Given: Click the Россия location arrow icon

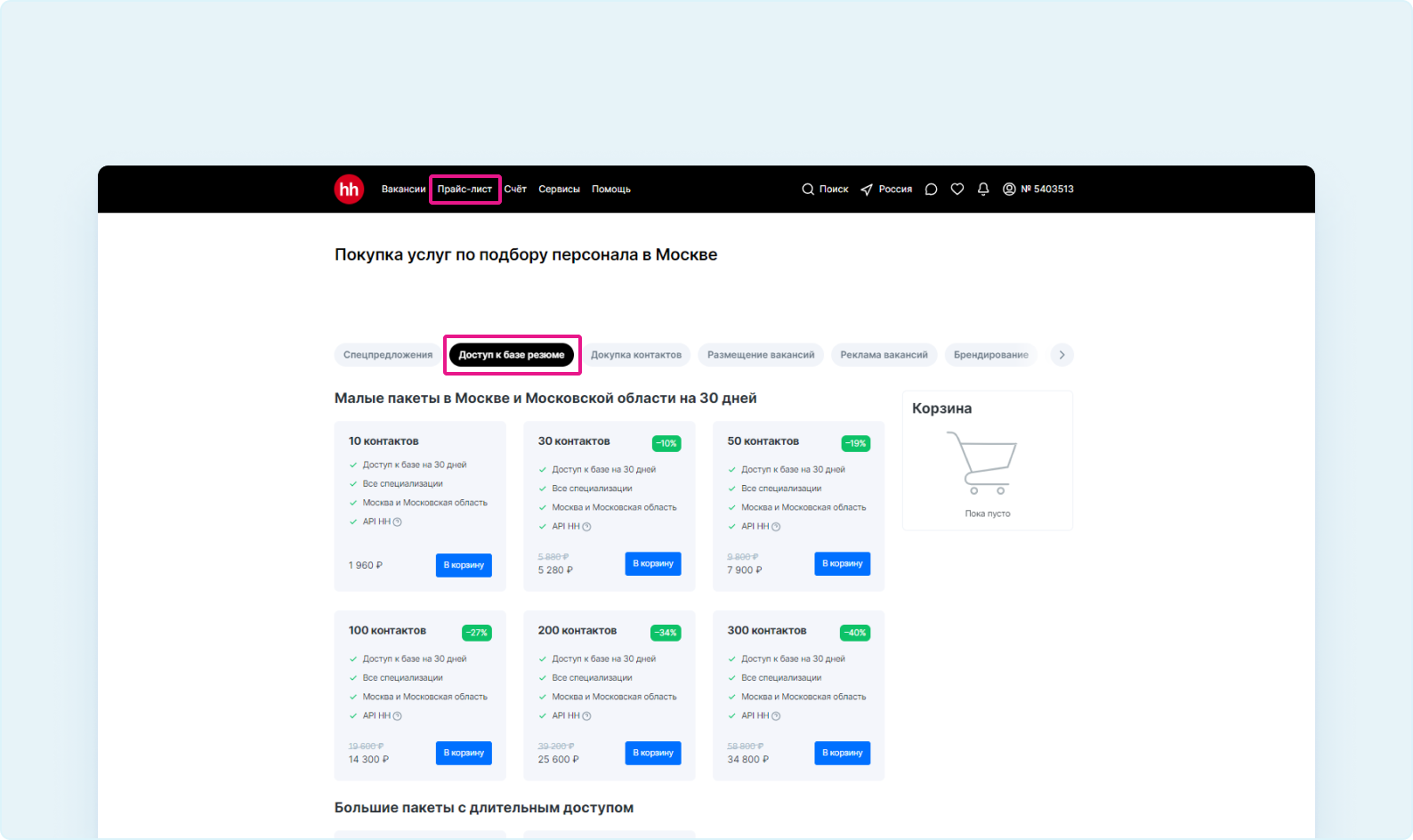Looking at the screenshot, I should coord(867,190).
